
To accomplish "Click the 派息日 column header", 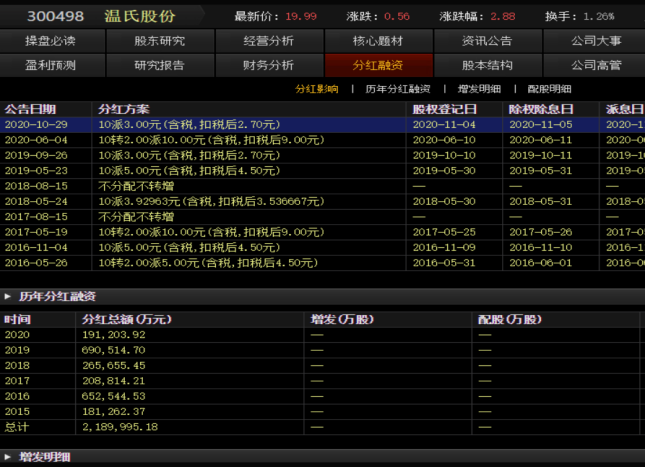I will point(625,109).
